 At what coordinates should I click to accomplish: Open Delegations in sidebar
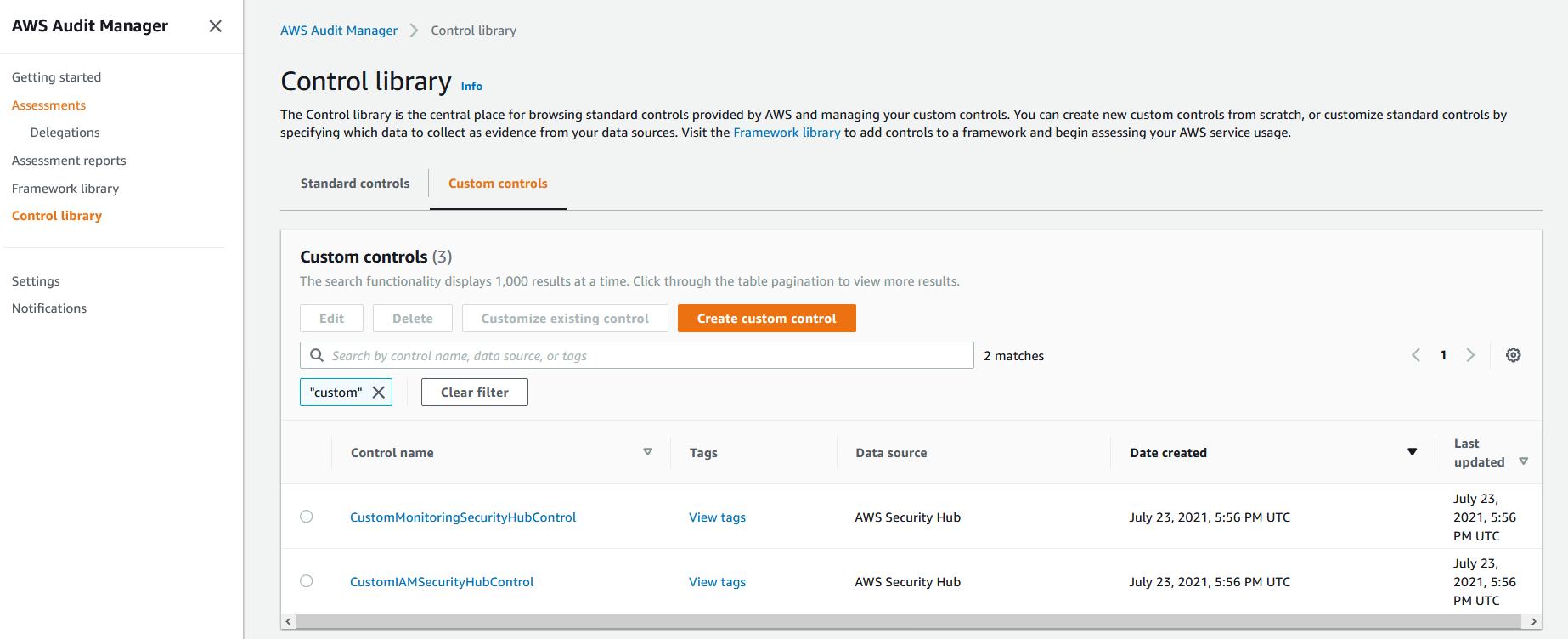[x=65, y=133]
